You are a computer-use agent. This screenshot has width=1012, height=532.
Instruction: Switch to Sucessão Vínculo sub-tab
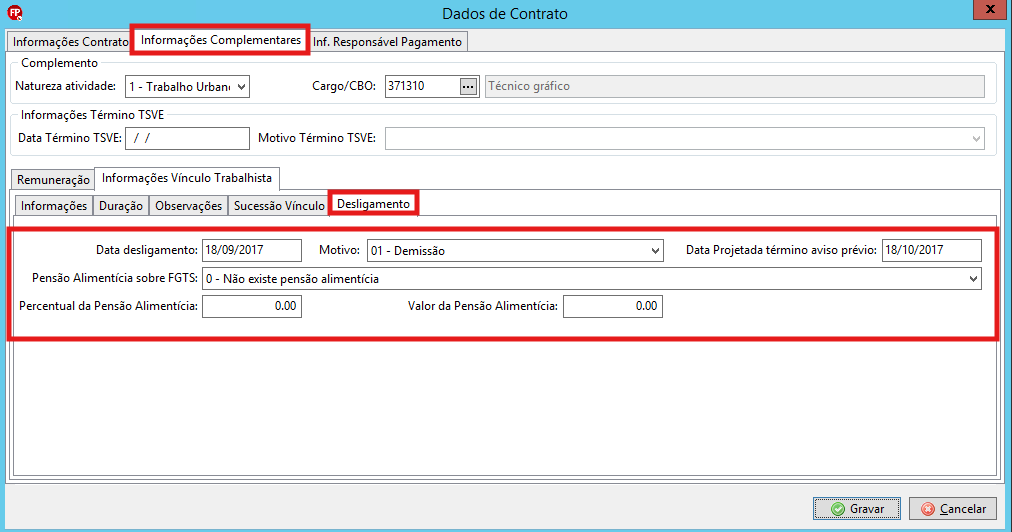point(279,205)
